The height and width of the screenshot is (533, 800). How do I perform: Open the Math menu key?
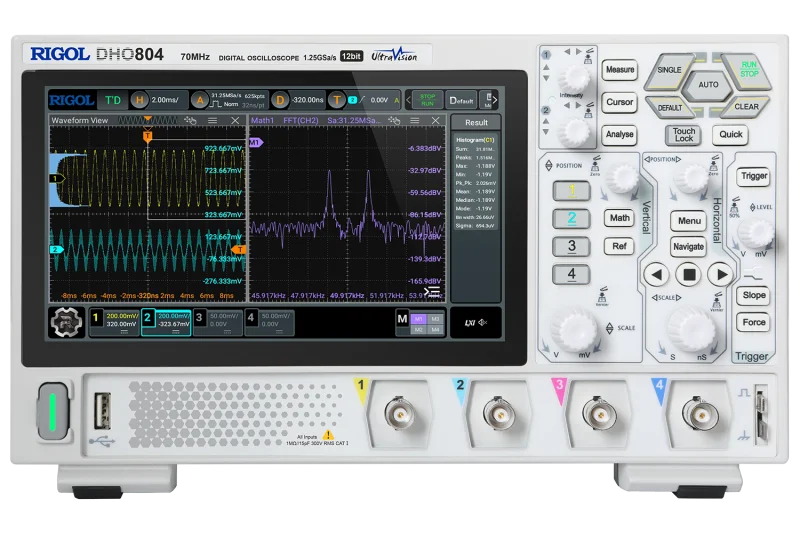[619, 218]
